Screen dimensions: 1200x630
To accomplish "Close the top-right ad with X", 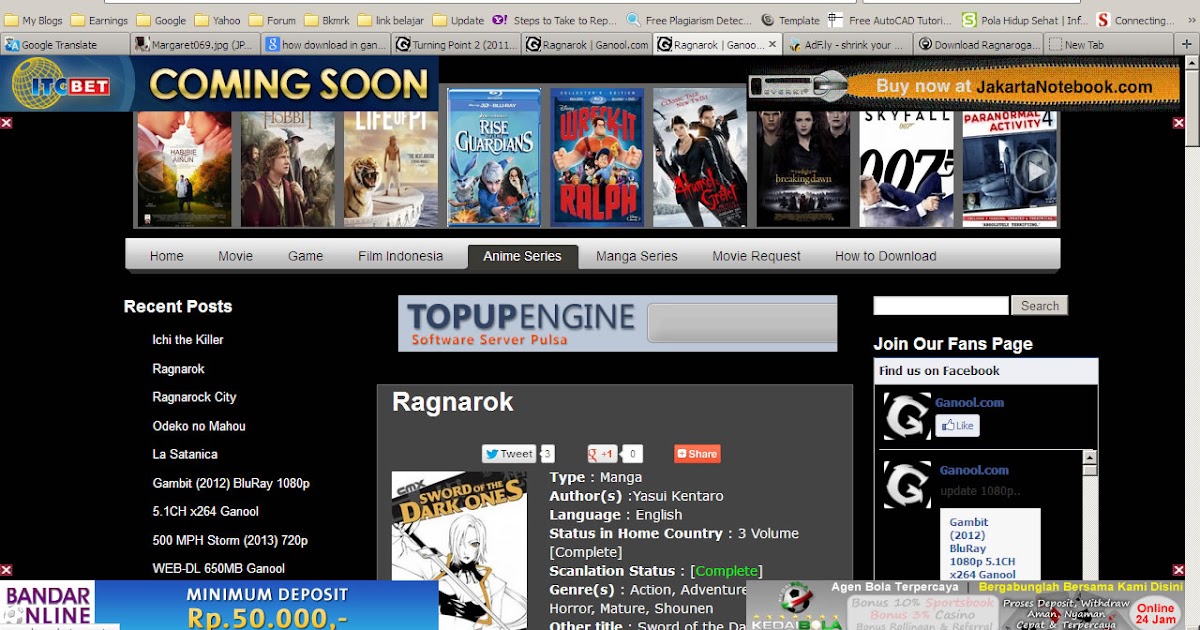I will click(1178, 123).
